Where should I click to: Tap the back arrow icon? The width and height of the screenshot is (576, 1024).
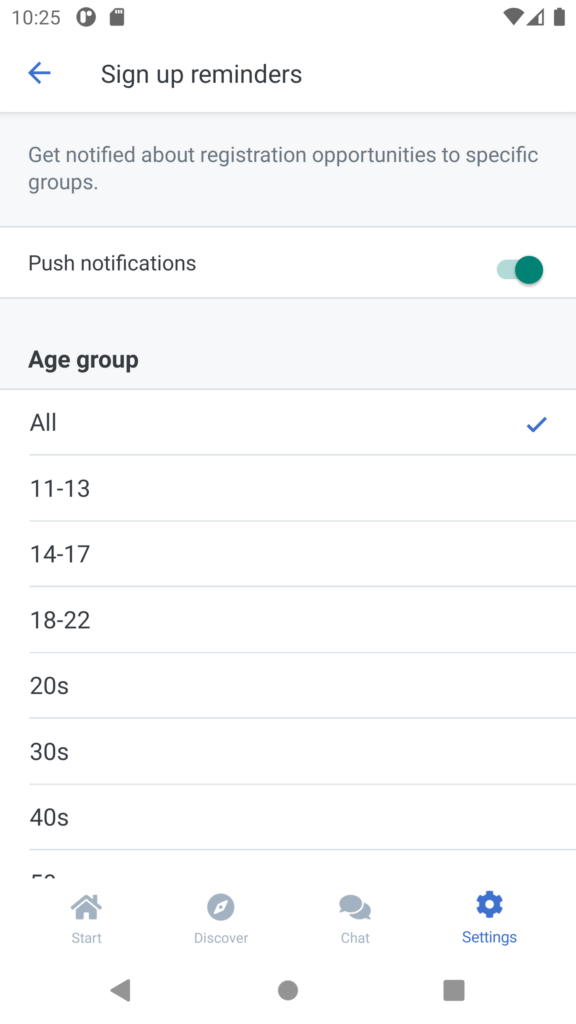coord(39,73)
